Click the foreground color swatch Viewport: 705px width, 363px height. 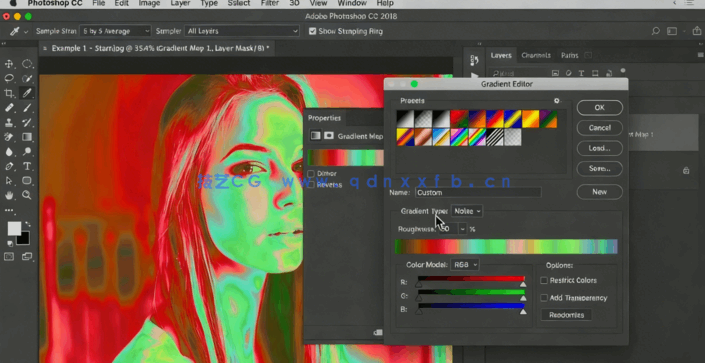[14, 229]
